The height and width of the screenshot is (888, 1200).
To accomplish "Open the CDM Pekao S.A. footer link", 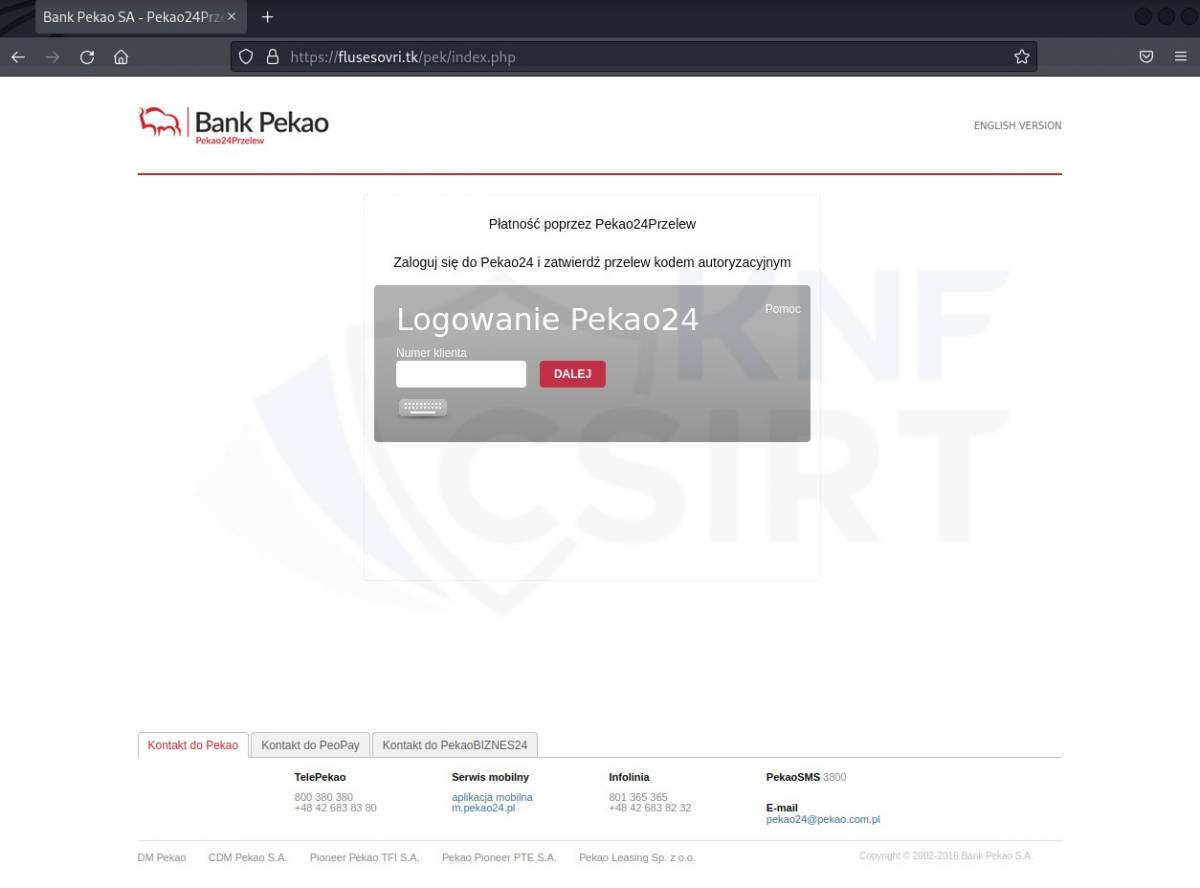I will point(248,858).
